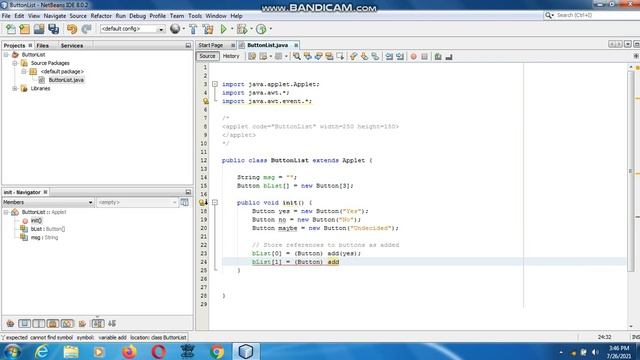
Task: Click the New File toolbar icon
Action: 11,29
